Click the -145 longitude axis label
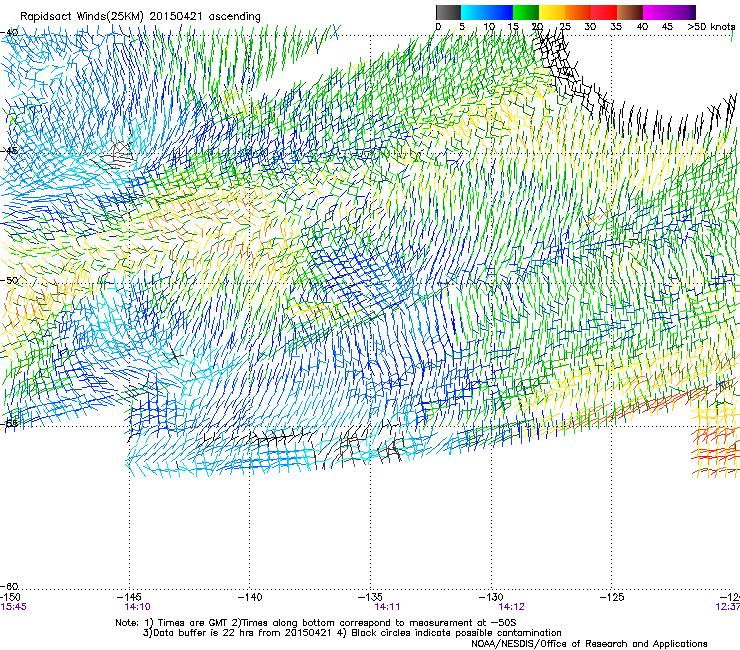740x650 pixels. [129, 597]
